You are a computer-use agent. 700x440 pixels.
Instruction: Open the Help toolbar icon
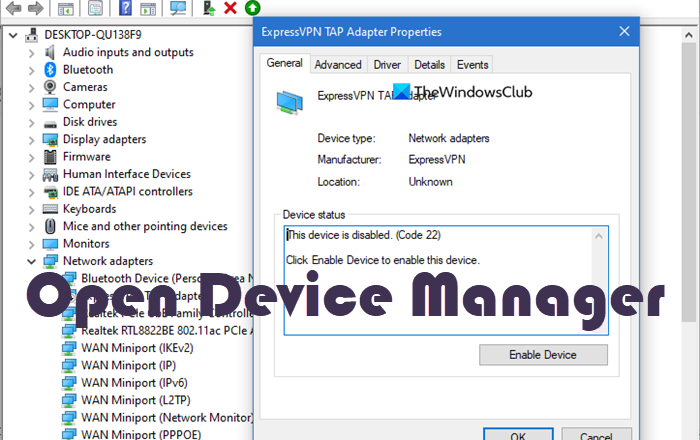pos(125,8)
